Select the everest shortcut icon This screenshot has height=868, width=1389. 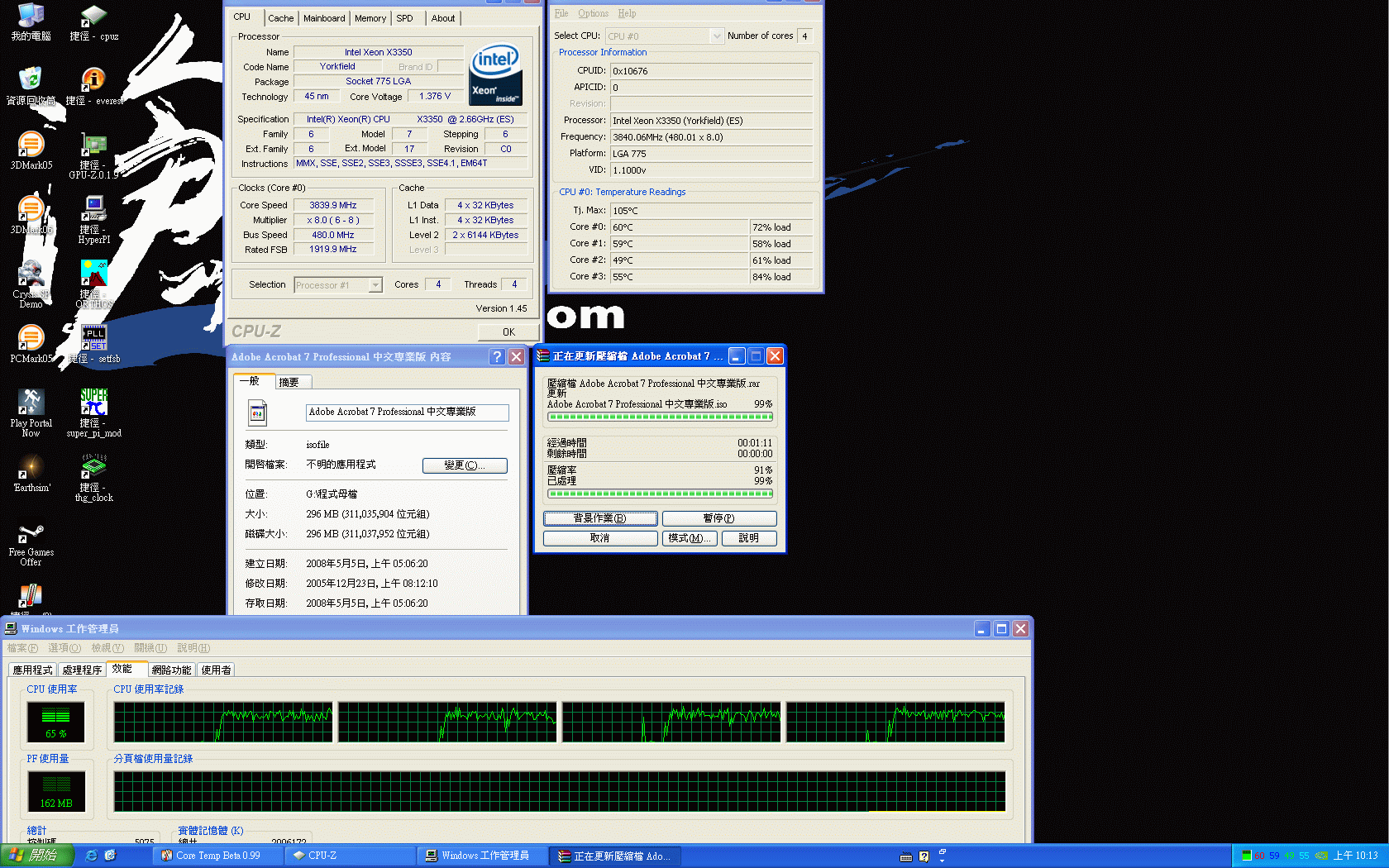93,86
